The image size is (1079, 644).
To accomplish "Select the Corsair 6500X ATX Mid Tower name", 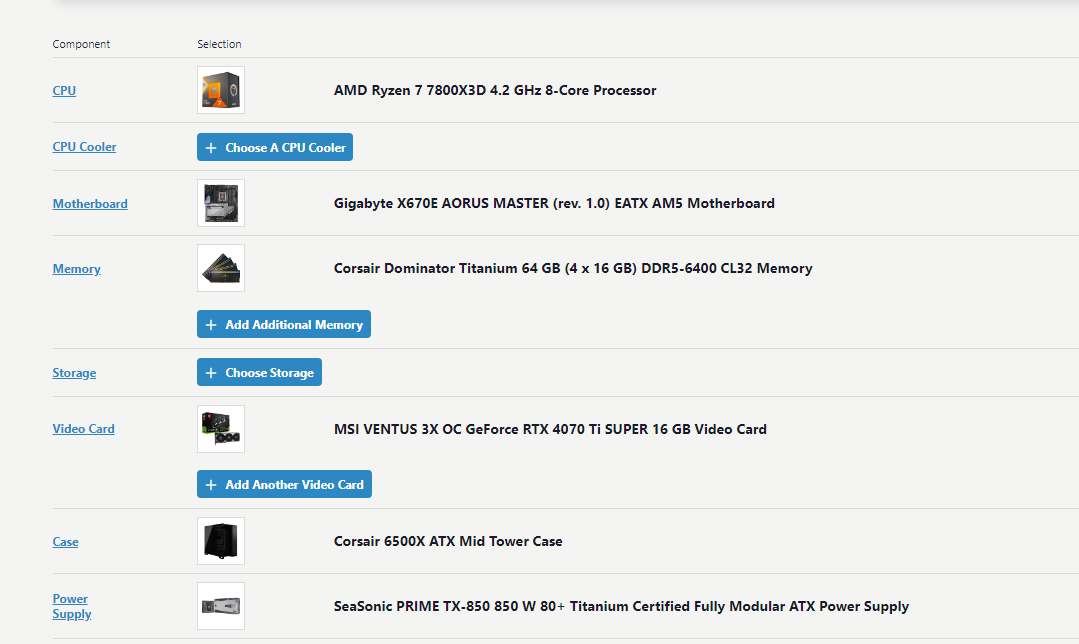I will (448, 541).
